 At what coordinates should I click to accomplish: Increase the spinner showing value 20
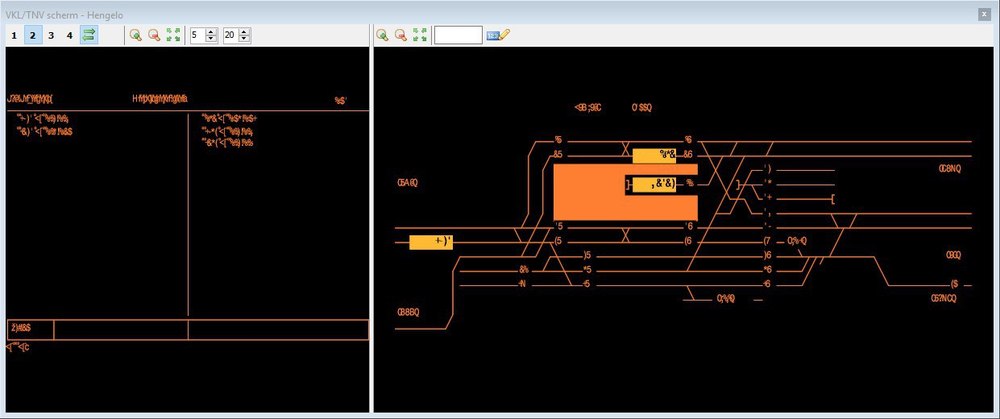coord(244,32)
